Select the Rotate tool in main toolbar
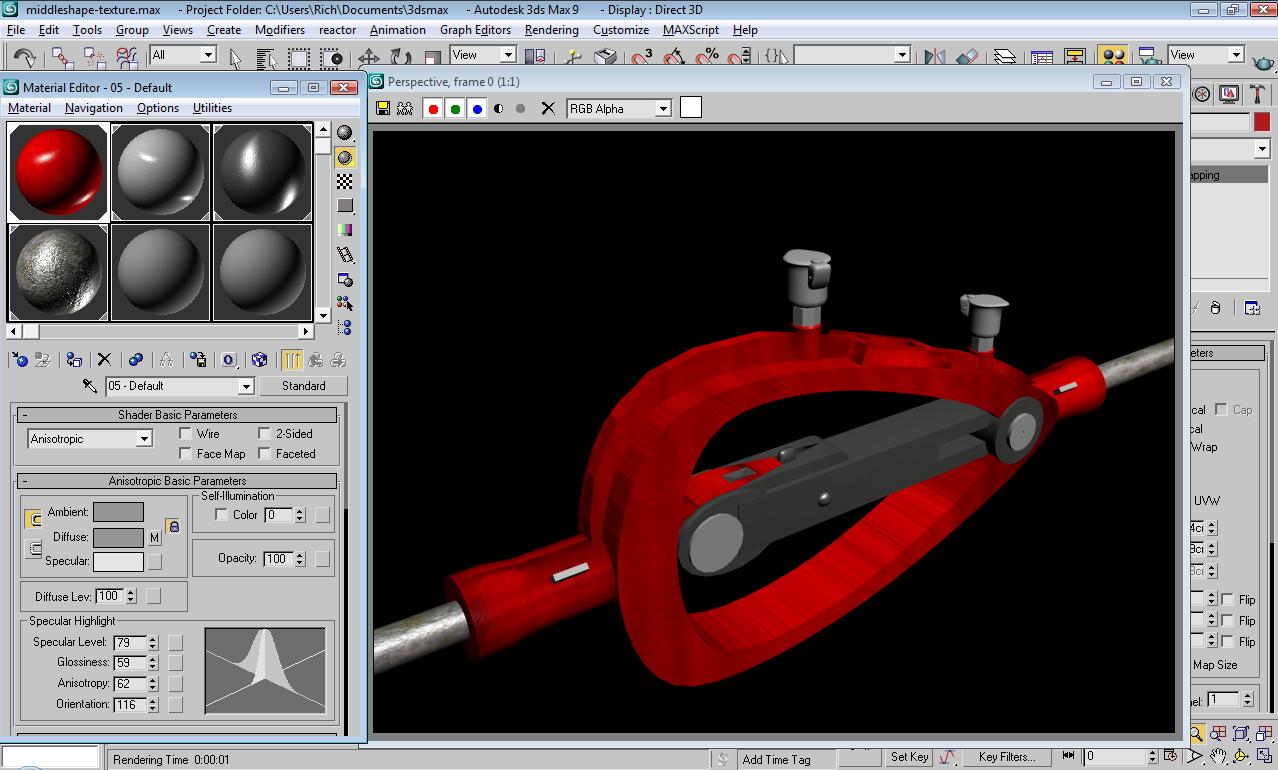1278x770 pixels. pos(401,57)
